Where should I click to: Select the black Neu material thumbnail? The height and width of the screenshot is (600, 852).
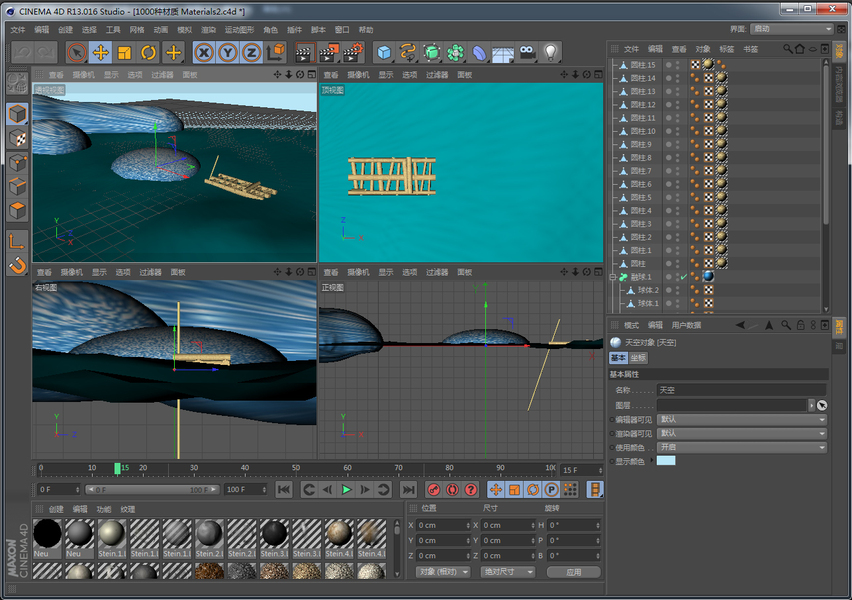(x=48, y=533)
